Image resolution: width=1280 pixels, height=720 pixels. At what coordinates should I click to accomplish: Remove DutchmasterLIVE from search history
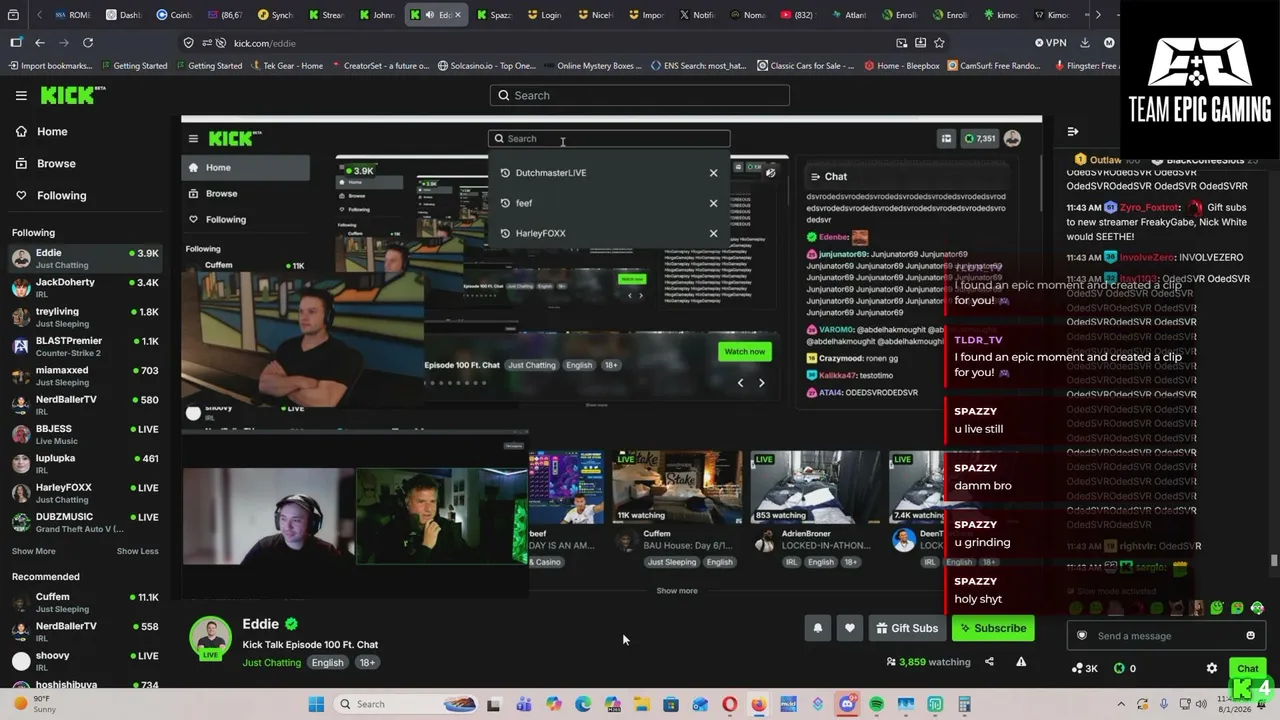(x=713, y=173)
